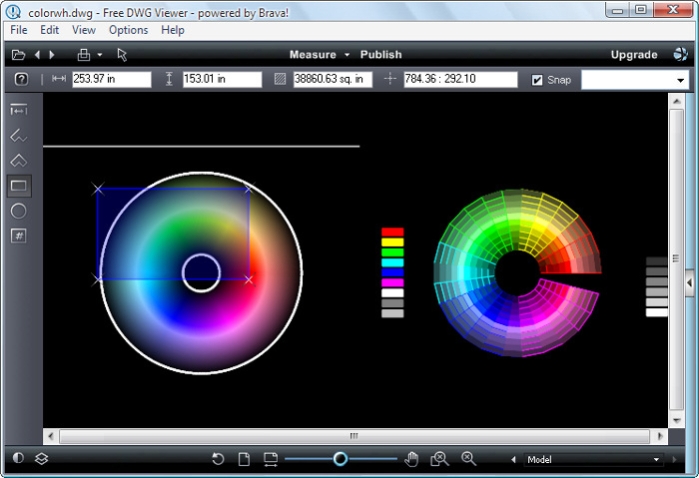
Task: Go to next page arrow
Action: coord(52,55)
